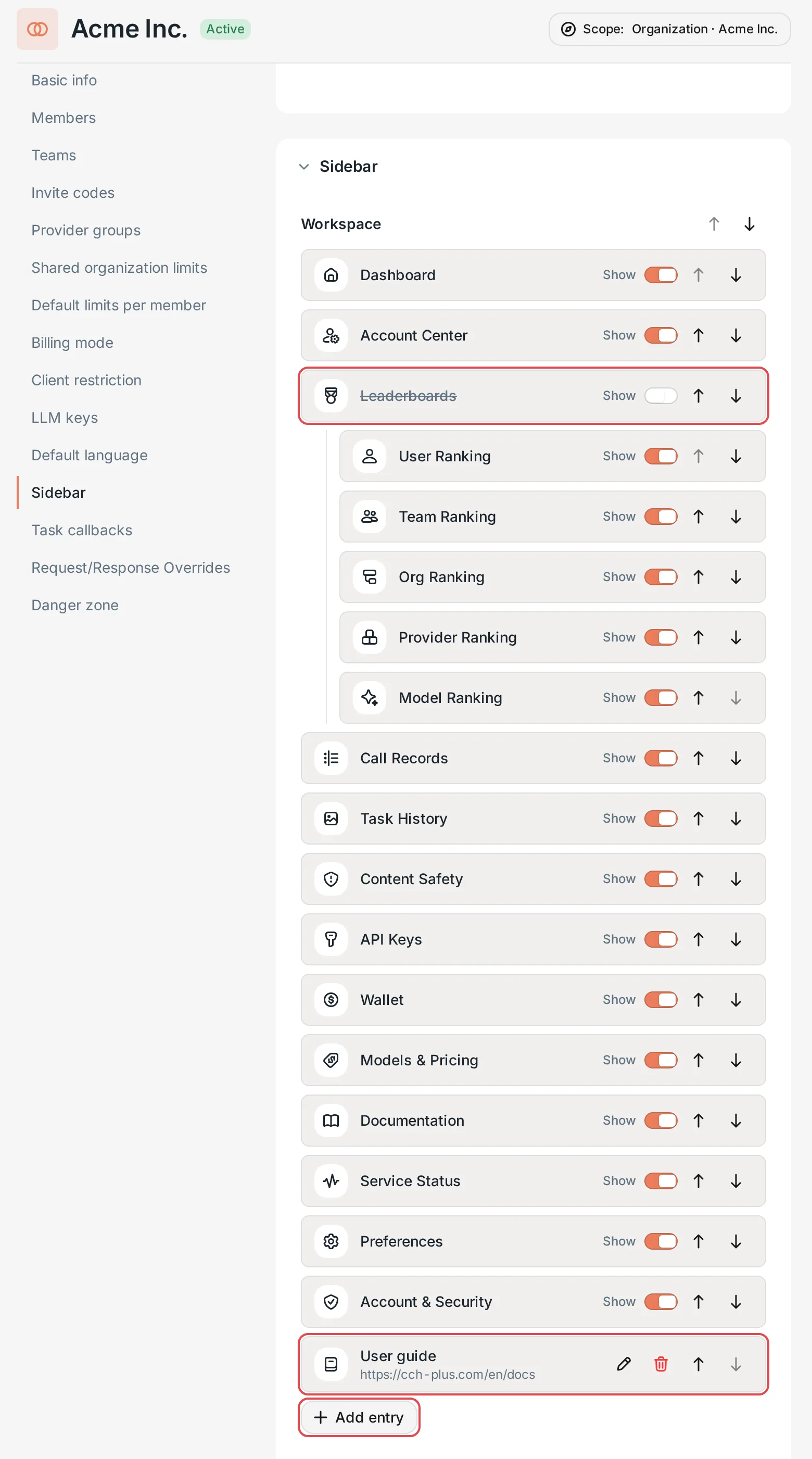
Task: Click the Active status badge
Action: point(225,29)
